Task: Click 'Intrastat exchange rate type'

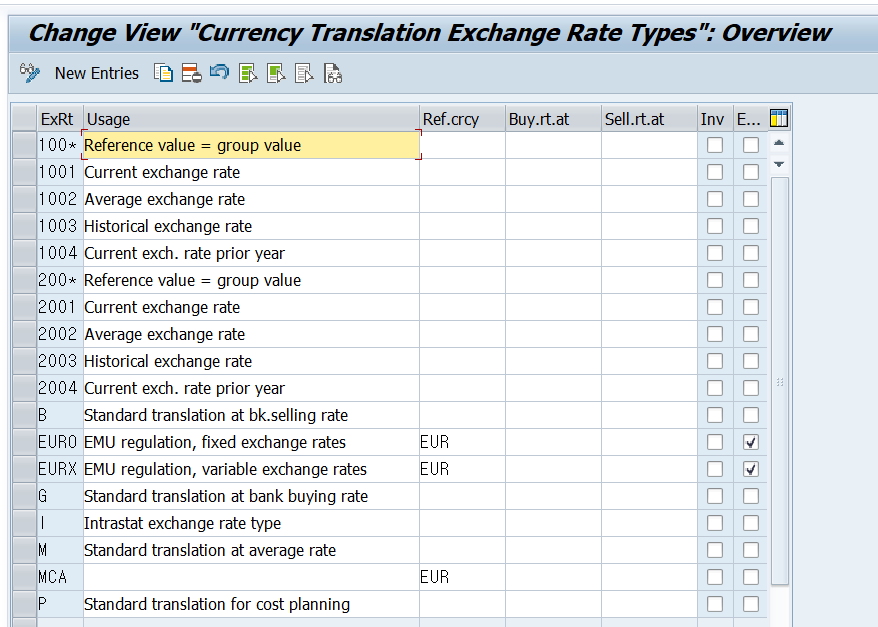Action: [x=182, y=523]
